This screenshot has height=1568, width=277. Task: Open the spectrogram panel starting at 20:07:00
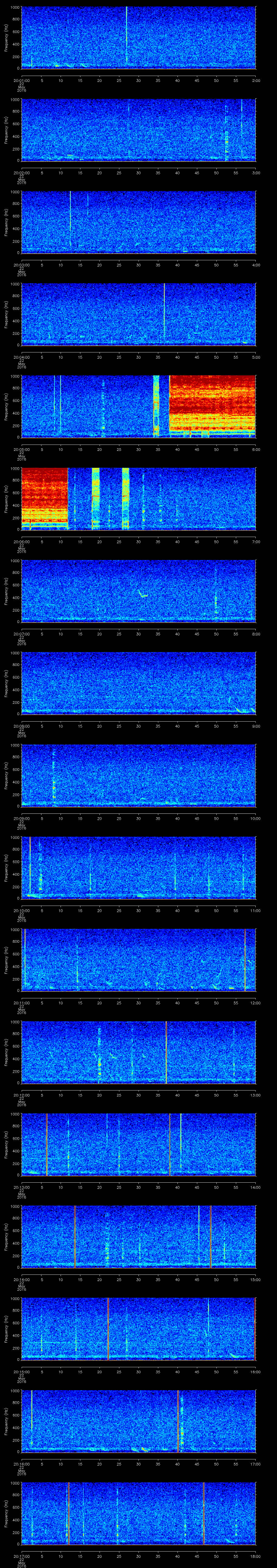pos(138,591)
